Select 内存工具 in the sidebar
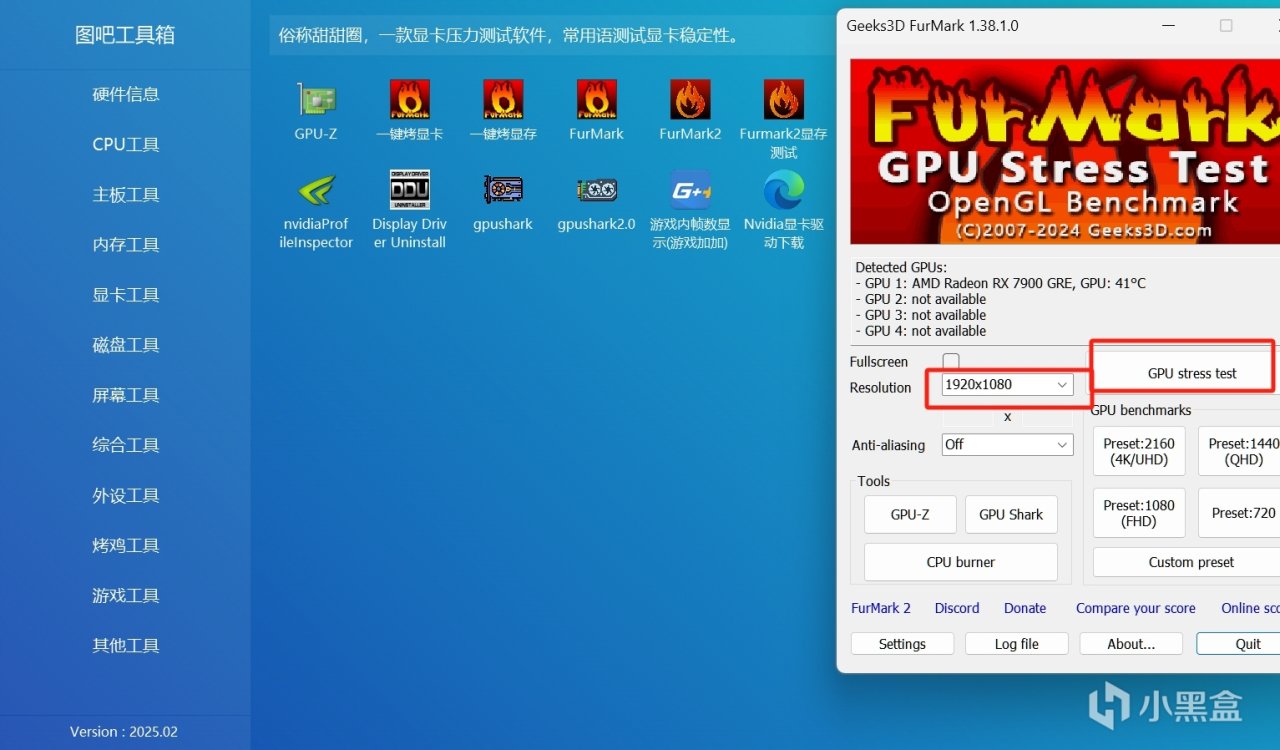The image size is (1280, 750). (126, 244)
